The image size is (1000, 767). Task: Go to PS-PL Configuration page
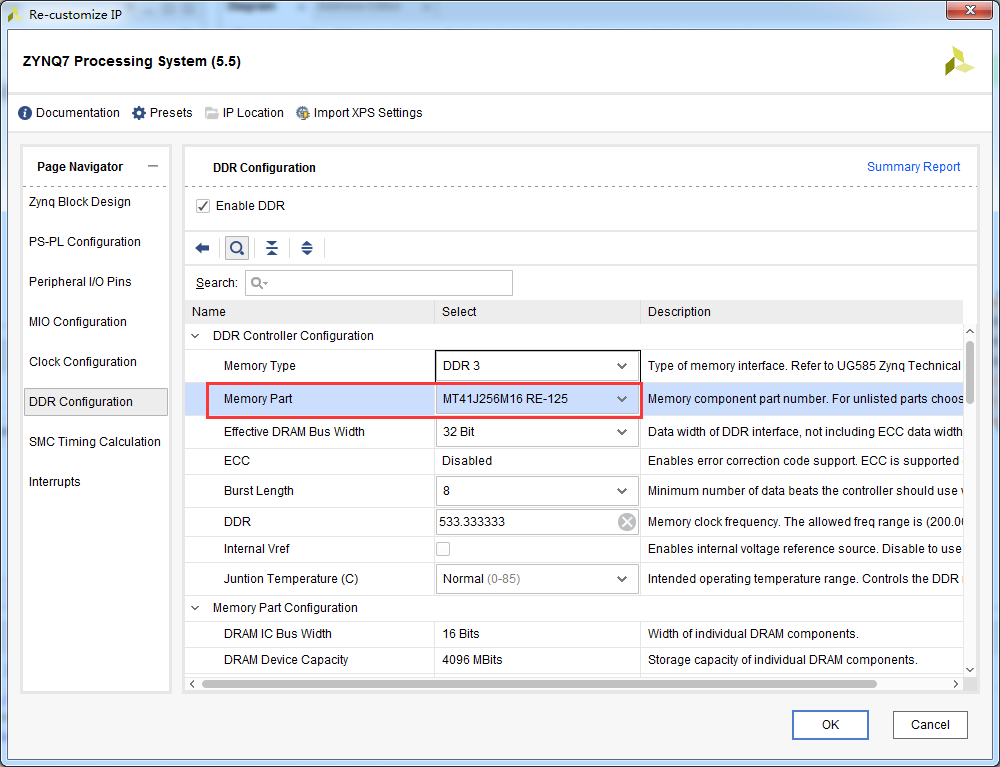tap(85, 242)
